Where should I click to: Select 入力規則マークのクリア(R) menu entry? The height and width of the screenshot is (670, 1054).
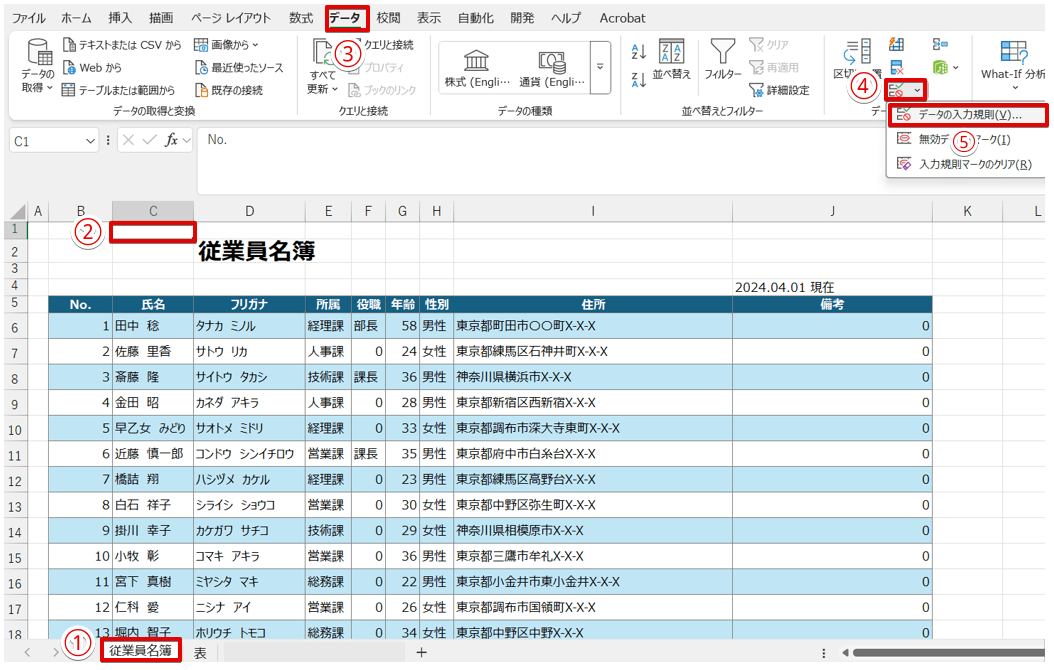[974, 164]
